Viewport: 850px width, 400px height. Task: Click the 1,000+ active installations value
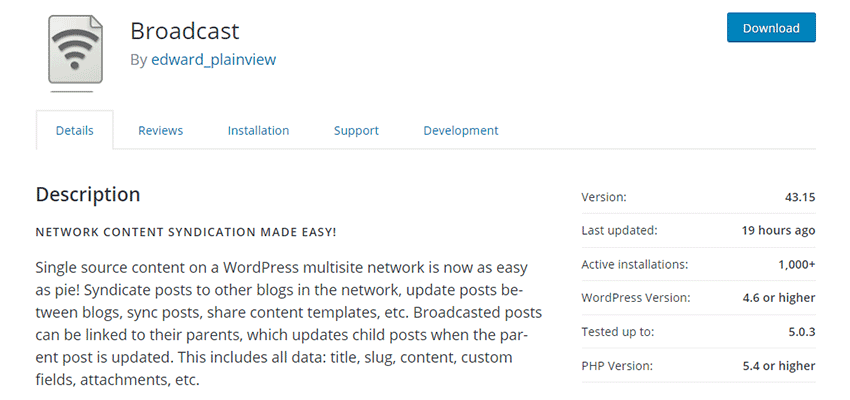pyautogui.click(x=796, y=264)
